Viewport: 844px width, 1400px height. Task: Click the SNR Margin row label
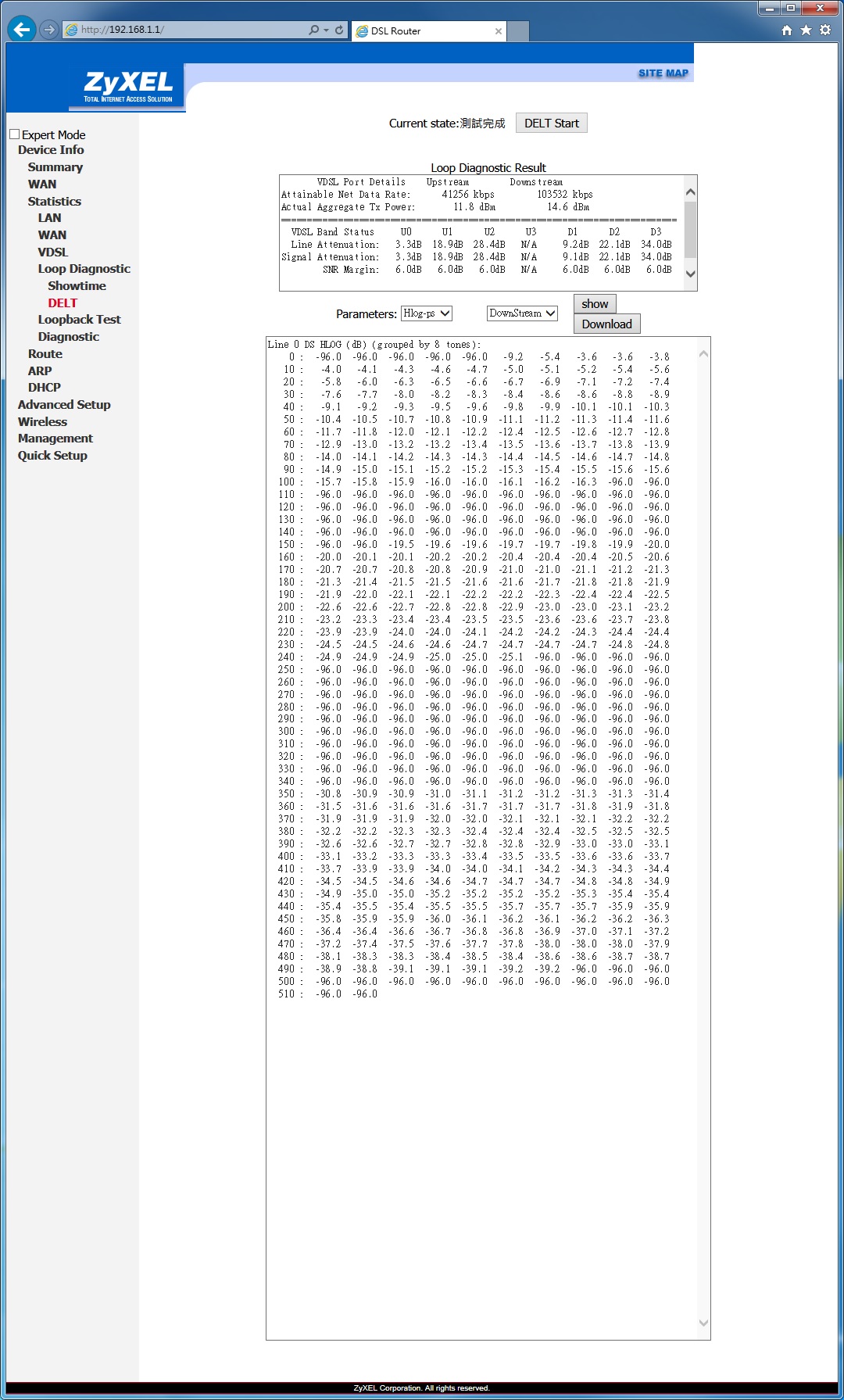coord(351,270)
